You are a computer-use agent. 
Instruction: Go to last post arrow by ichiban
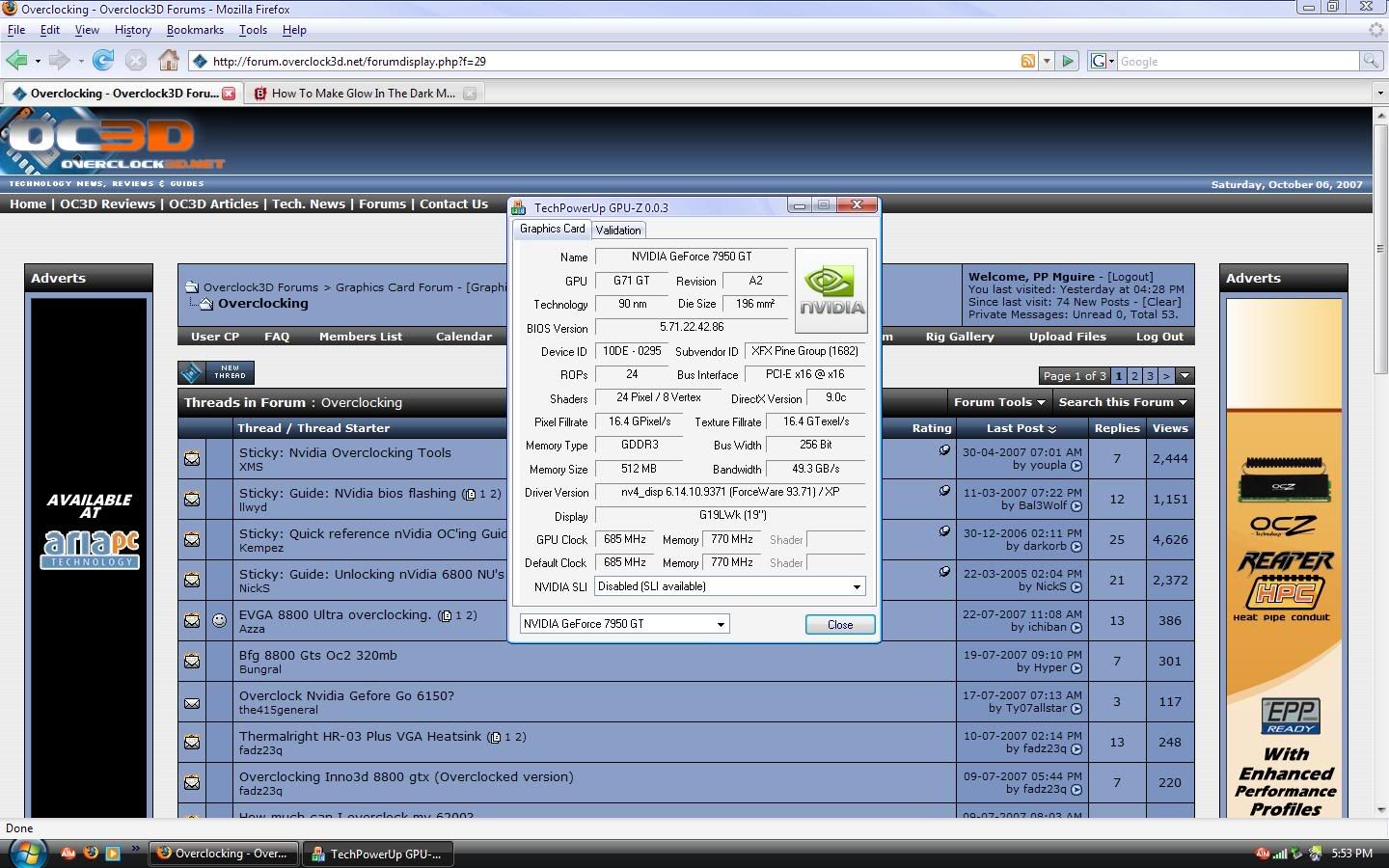click(x=1076, y=628)
